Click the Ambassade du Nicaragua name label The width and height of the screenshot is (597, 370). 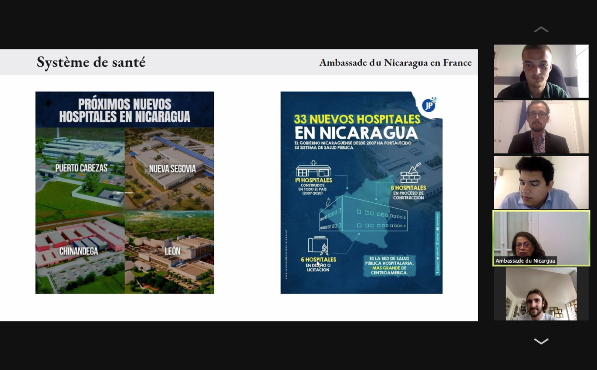click(525, 261)
